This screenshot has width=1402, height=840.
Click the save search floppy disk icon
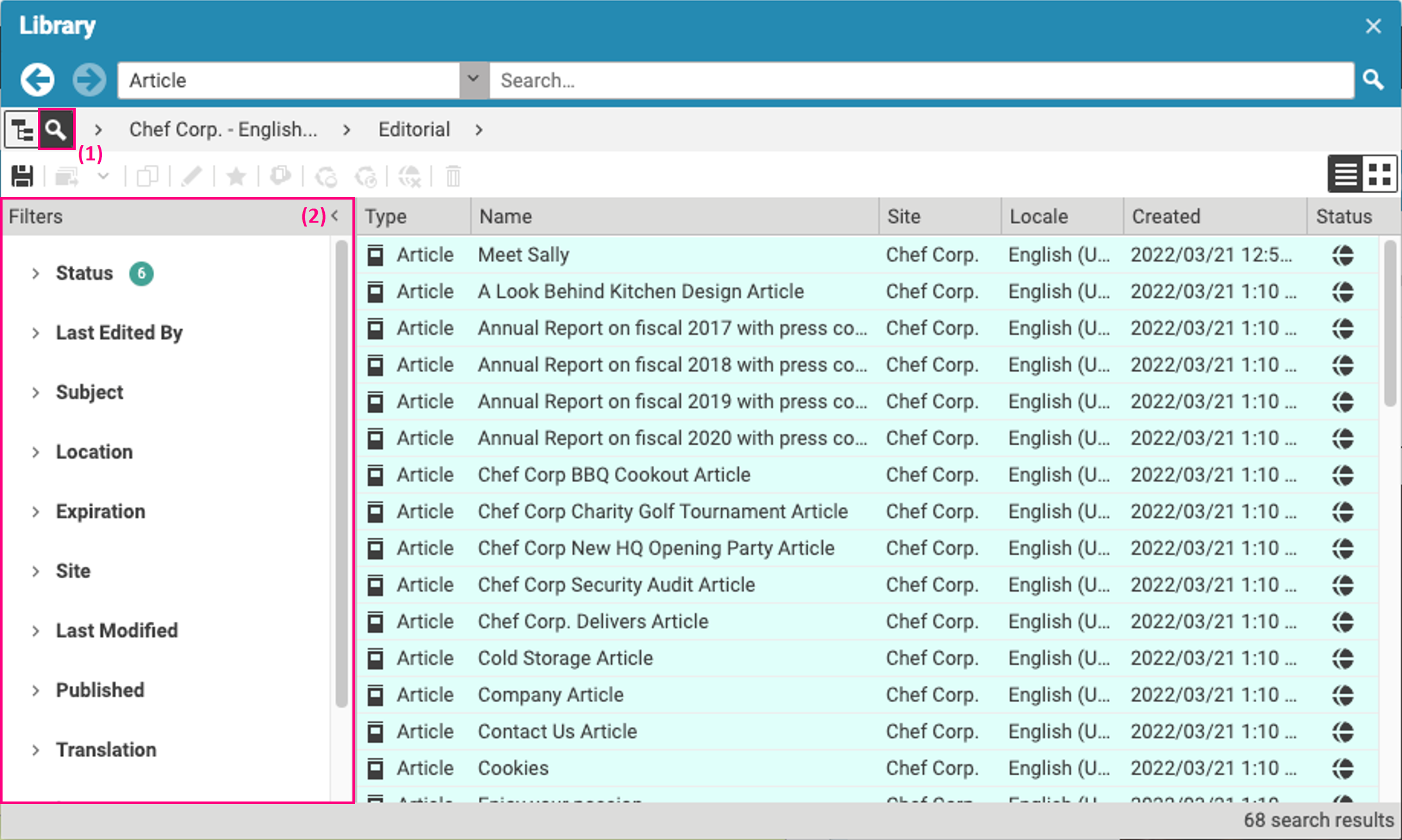pyautogui.click(x=22, y=176)
